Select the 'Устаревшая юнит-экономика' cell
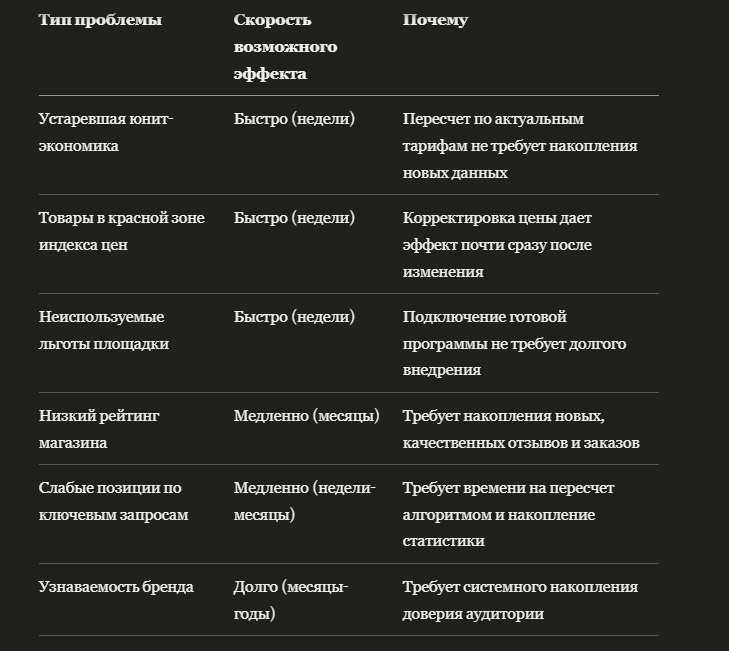 [106, 133]
